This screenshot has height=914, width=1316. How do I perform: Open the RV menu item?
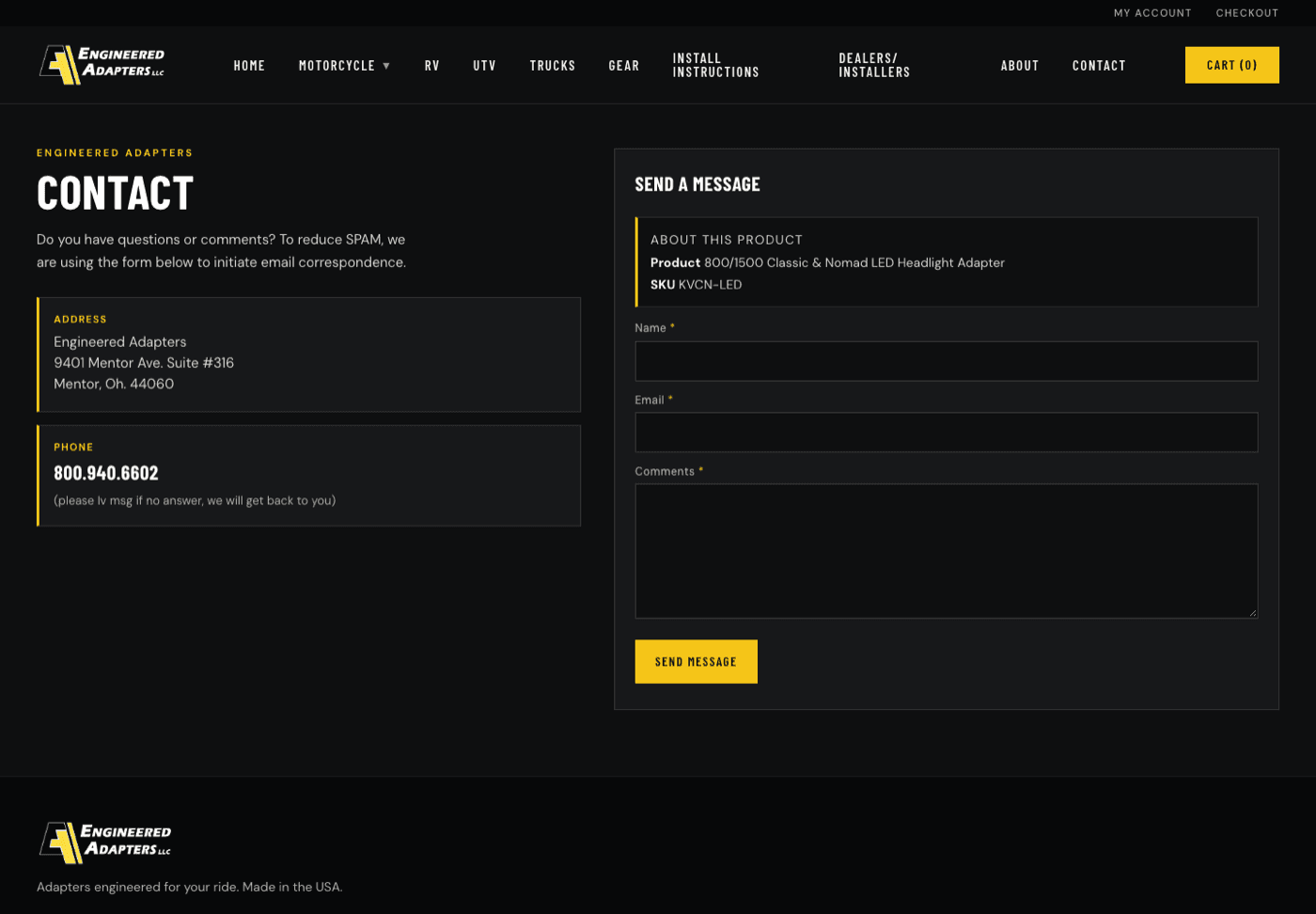pos(432,66)
